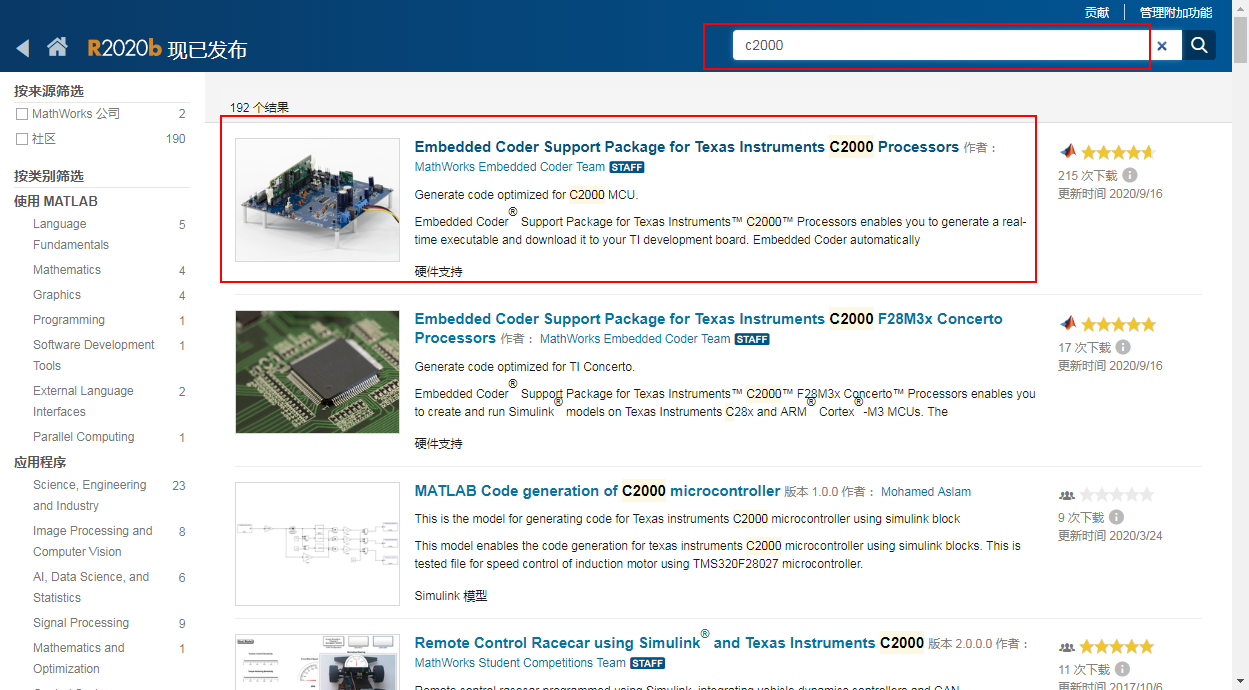Open Embedded Coder C2000 Processors title
The image size is (1249, 690).
pos(687,146)
